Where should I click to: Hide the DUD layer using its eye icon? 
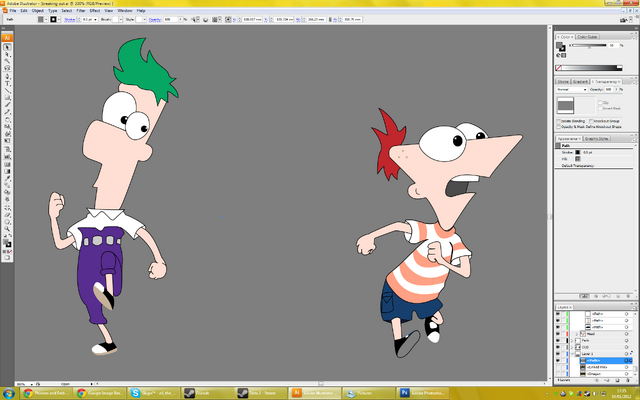point(558,347)
